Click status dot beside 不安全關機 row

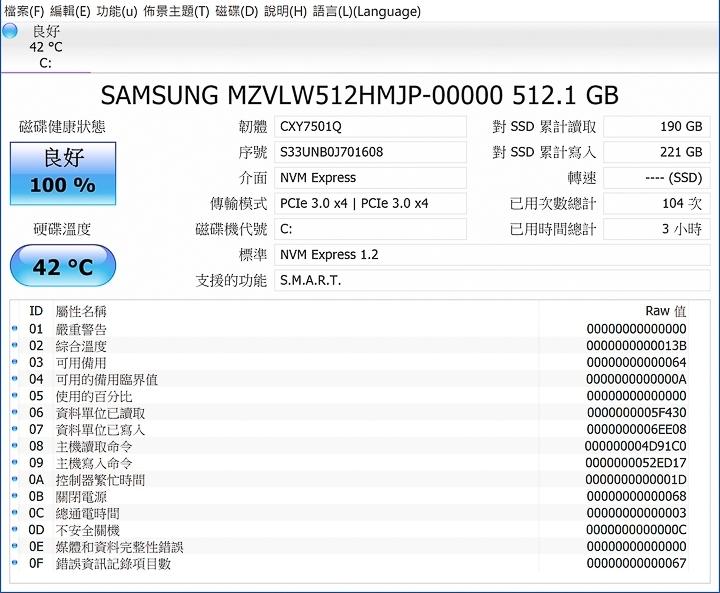coord(15,530)
